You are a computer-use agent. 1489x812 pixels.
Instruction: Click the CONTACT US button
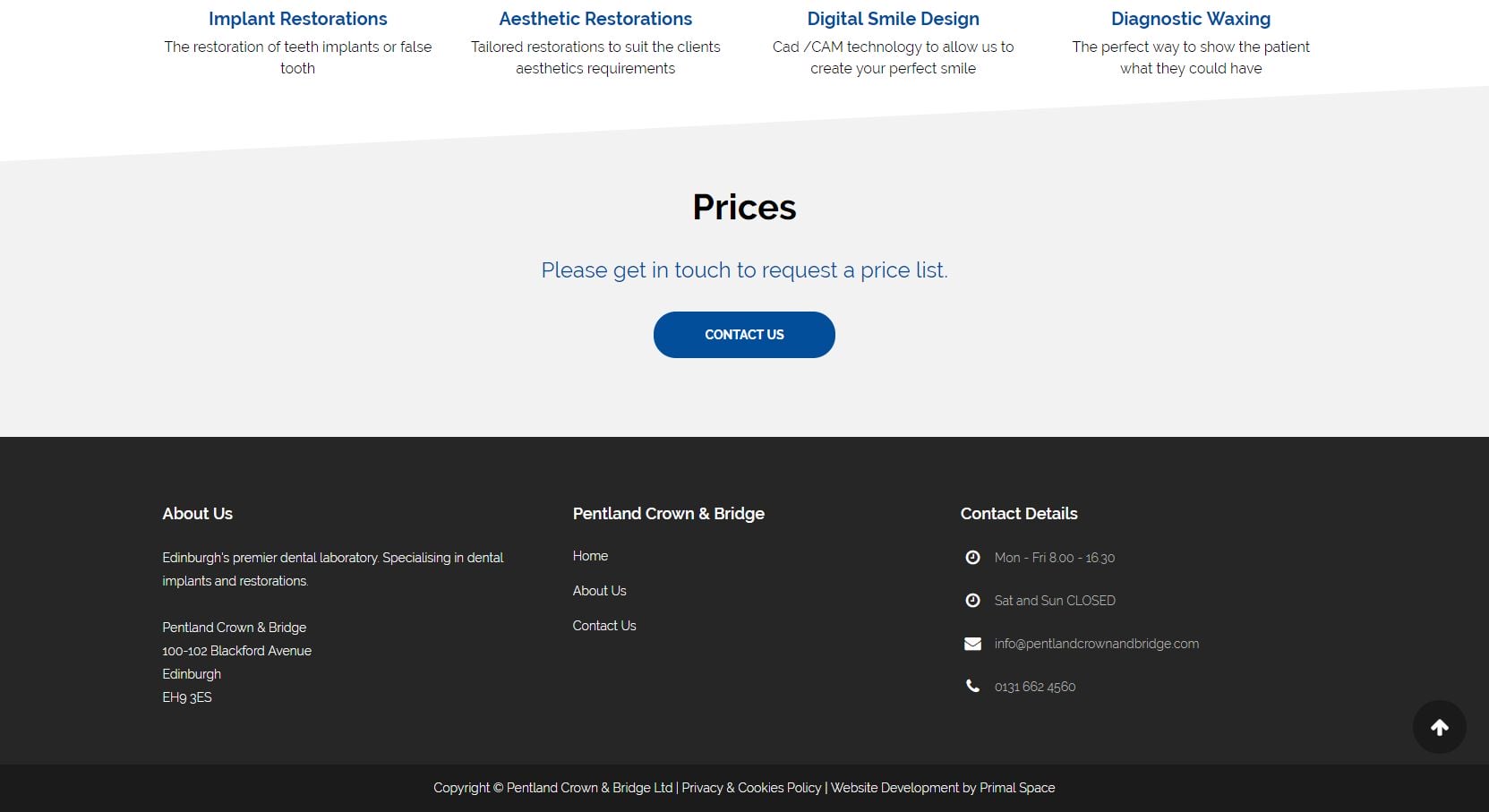point(744,335)
